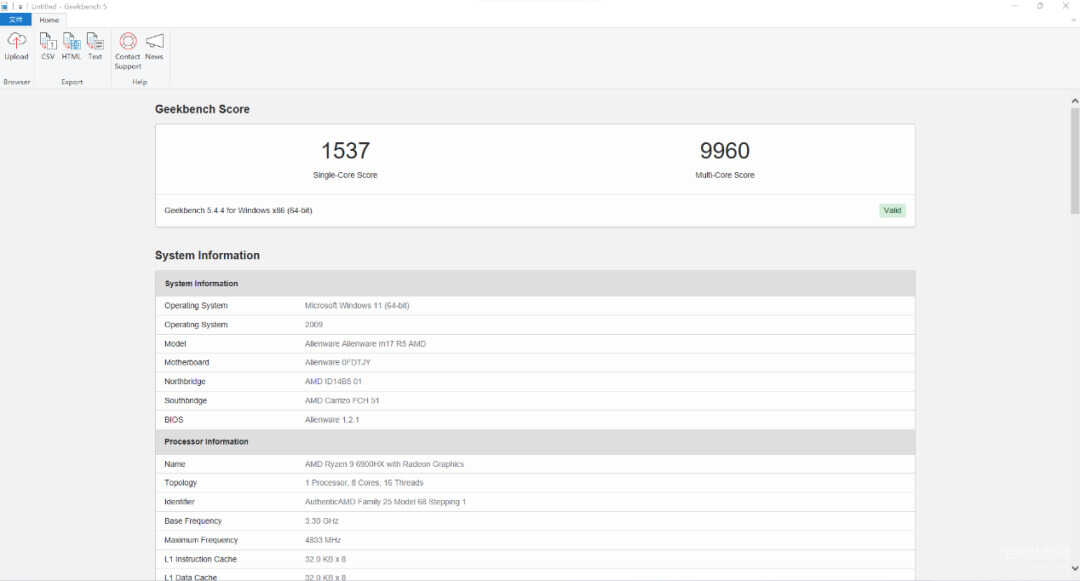Image resolution: width=1080 pixels, height=581 pixels.
Task: Select the 3.30 GHz value
Action: [x=322, y=521]
